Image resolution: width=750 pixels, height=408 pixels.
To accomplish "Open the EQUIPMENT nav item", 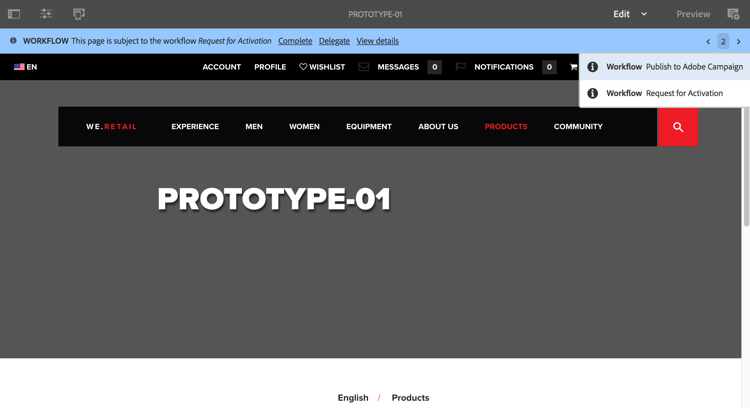I will [x=369, y=127].
